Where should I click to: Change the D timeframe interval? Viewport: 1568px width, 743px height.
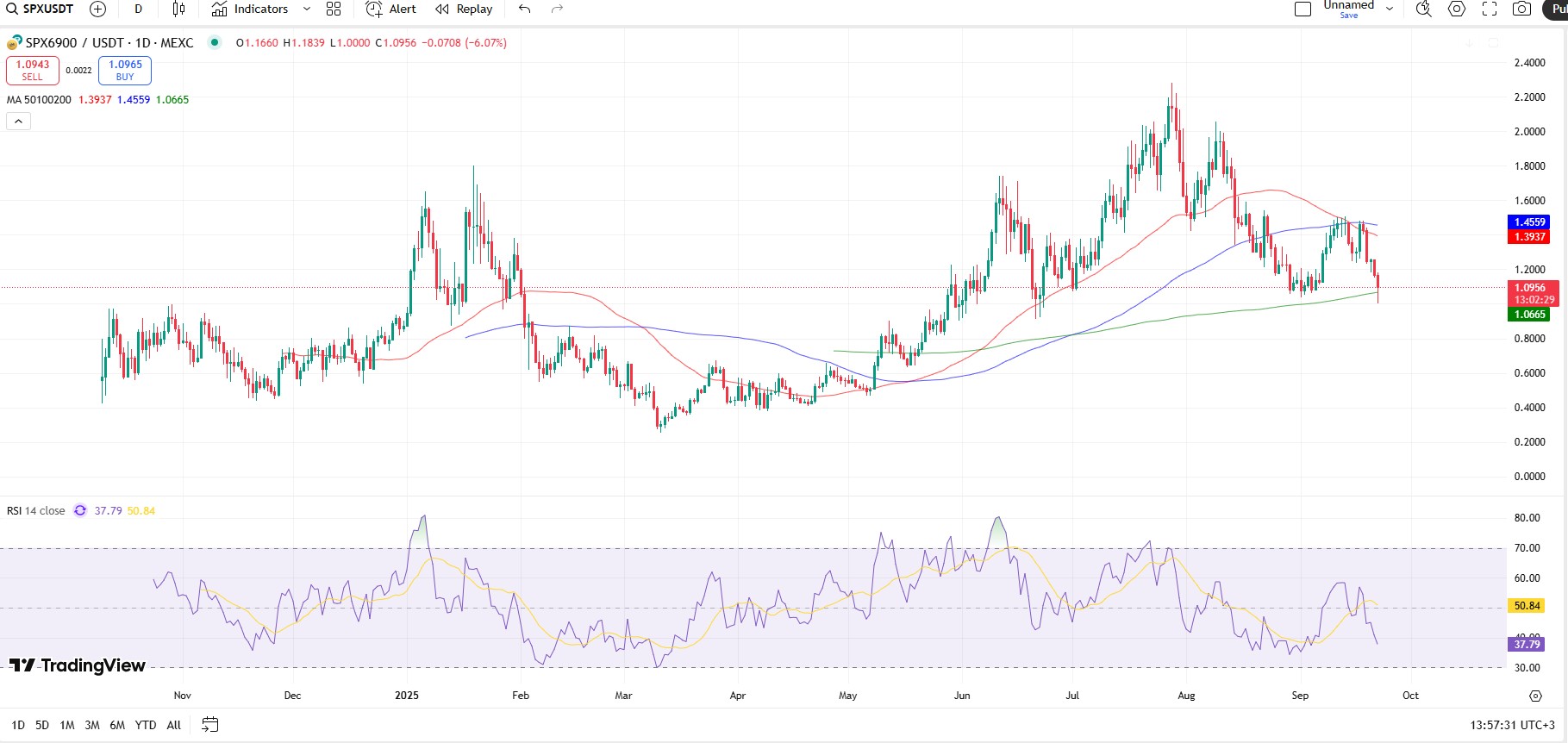[x=138, y=9]
